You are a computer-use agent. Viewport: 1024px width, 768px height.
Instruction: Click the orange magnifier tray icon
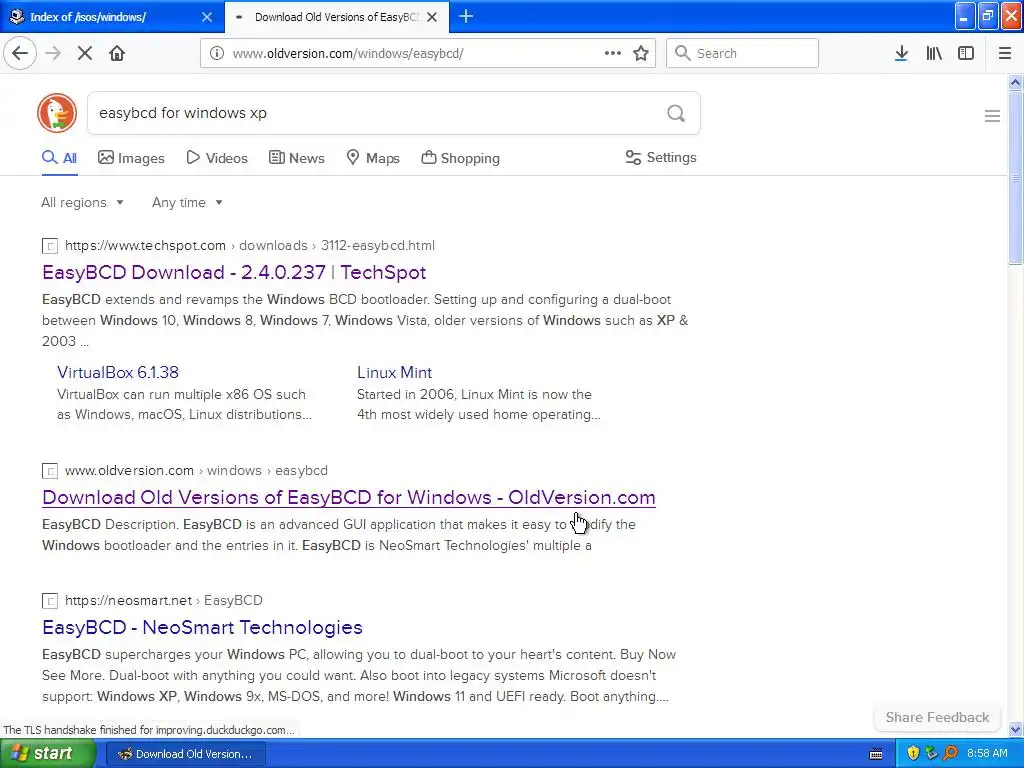[x=951, y=754]
